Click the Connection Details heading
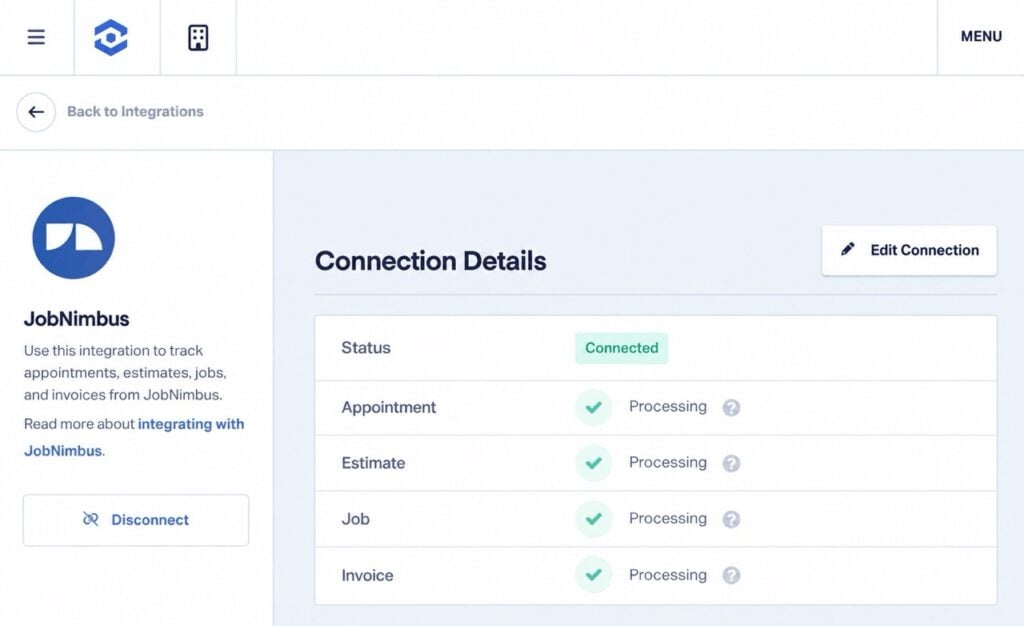 coord(430,261)
